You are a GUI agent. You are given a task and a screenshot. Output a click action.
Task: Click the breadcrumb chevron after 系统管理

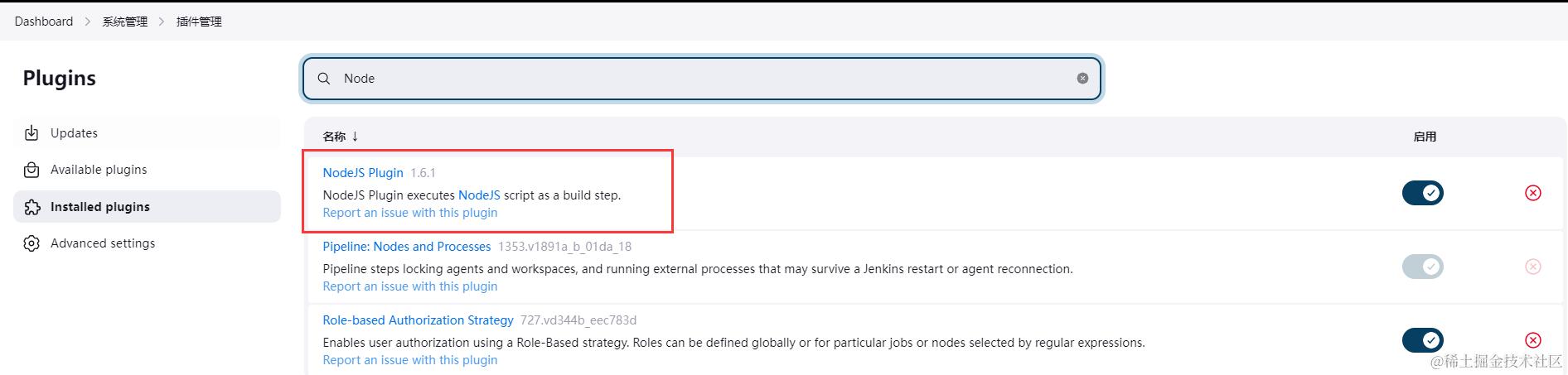coord(162,22)
